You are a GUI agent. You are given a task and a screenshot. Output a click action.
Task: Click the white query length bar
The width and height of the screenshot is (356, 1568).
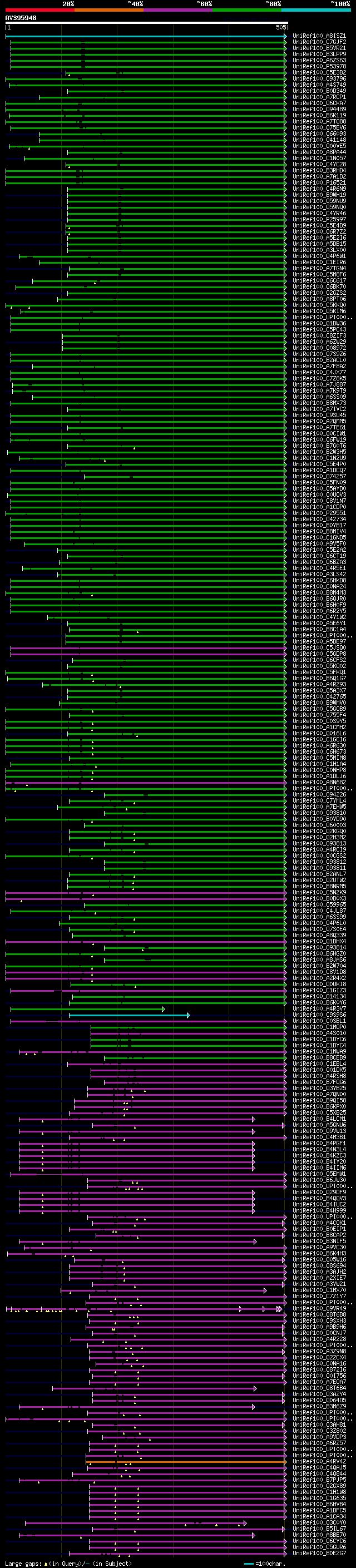tap(147, 23)
